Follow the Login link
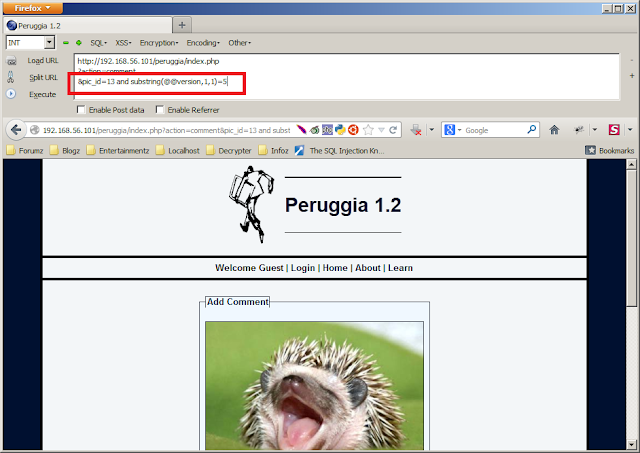640x453 pixels. point(303,268)
